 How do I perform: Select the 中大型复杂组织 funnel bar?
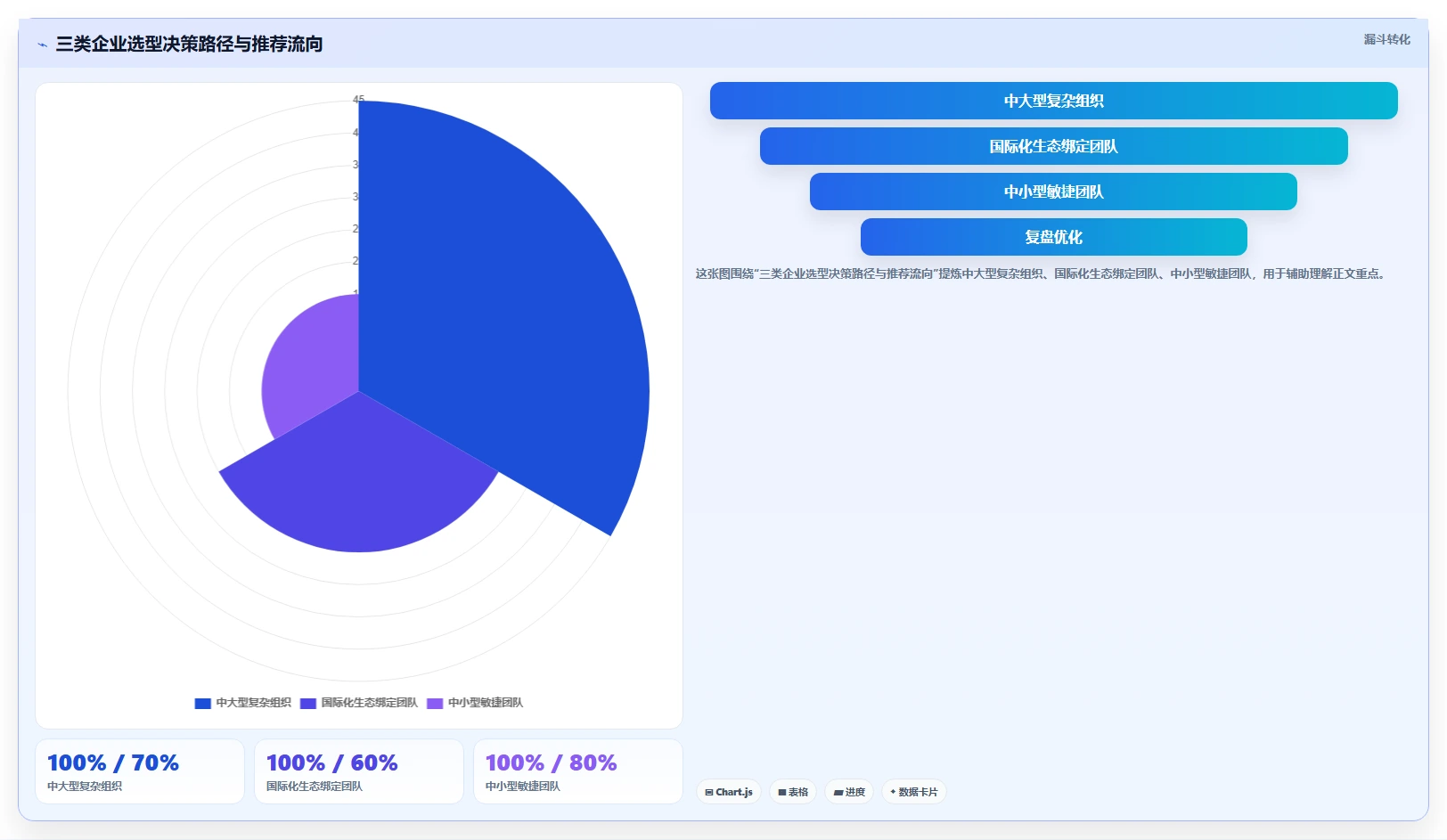[1053, 101]
